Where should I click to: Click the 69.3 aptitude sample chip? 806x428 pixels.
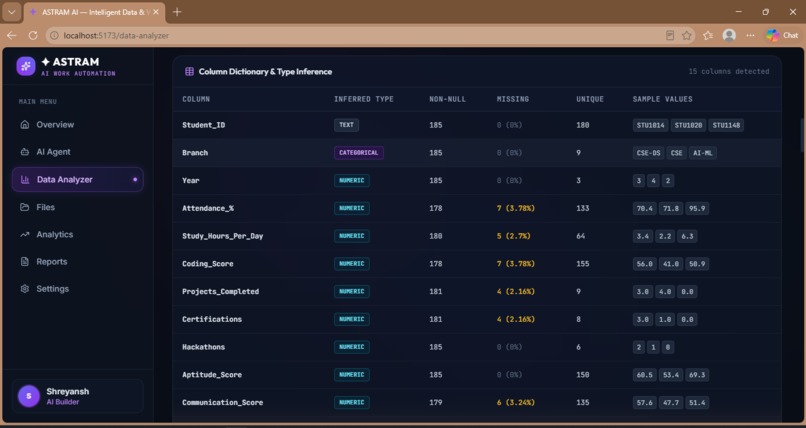tap(697, 375)
